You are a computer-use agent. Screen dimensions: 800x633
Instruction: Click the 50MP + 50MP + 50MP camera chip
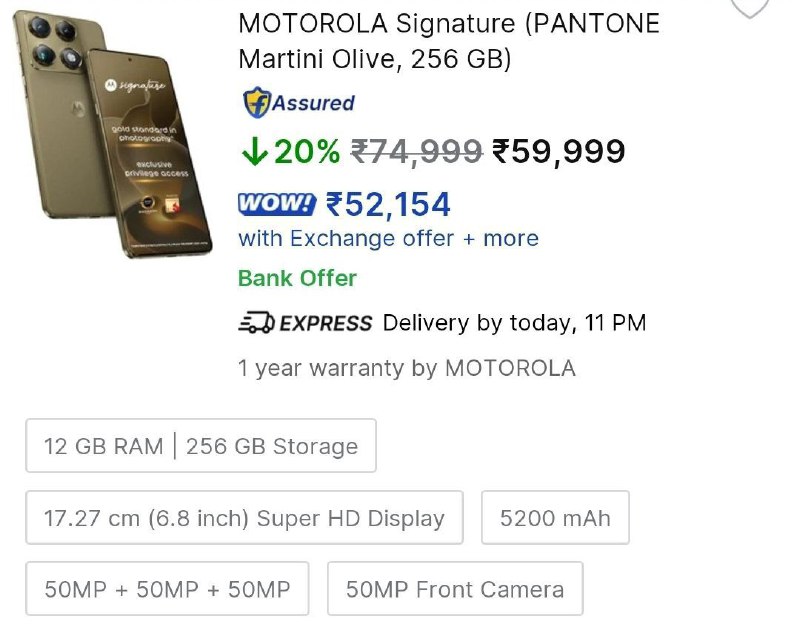pyautogui.click(x=167, y=589)
